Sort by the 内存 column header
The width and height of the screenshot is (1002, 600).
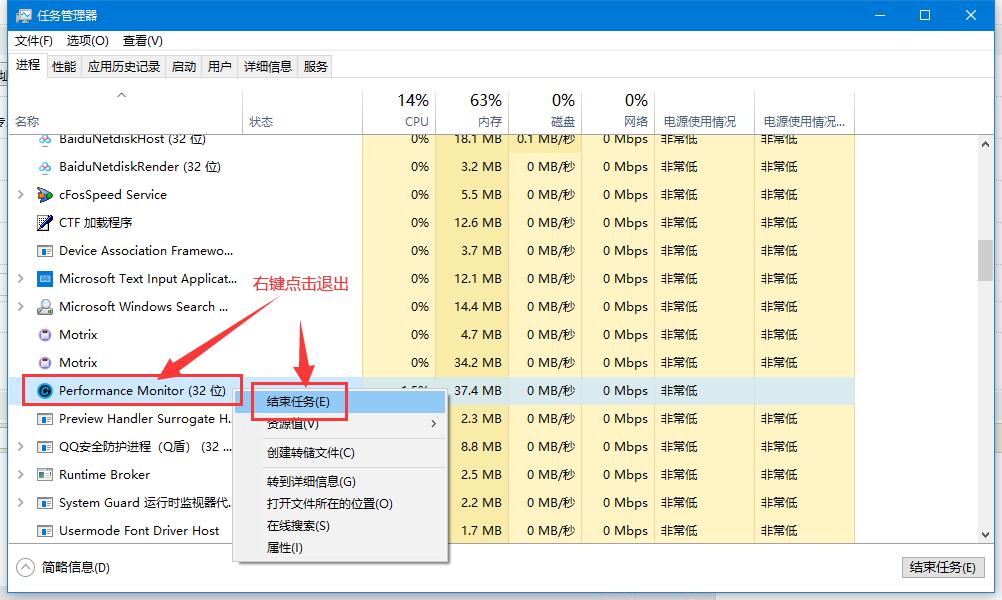click(x=472, y=112)
